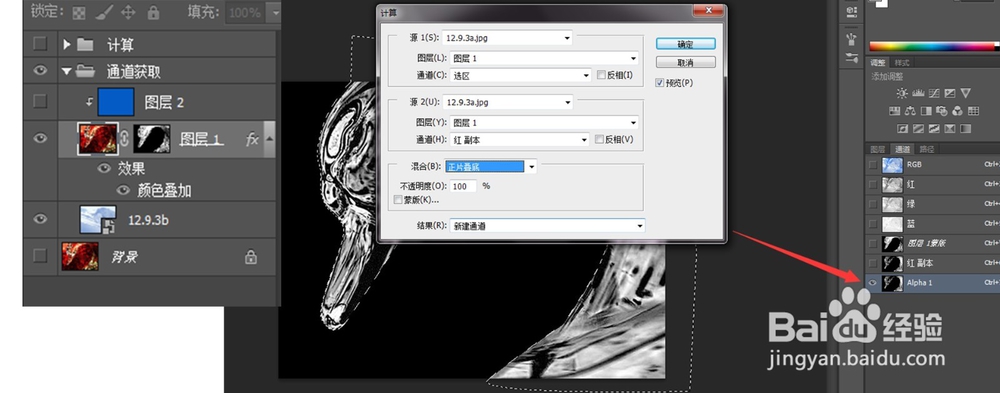Open source 2 通道(H) dropdown
Screen dimensions: 1000x393
click(x=520, y=139)
